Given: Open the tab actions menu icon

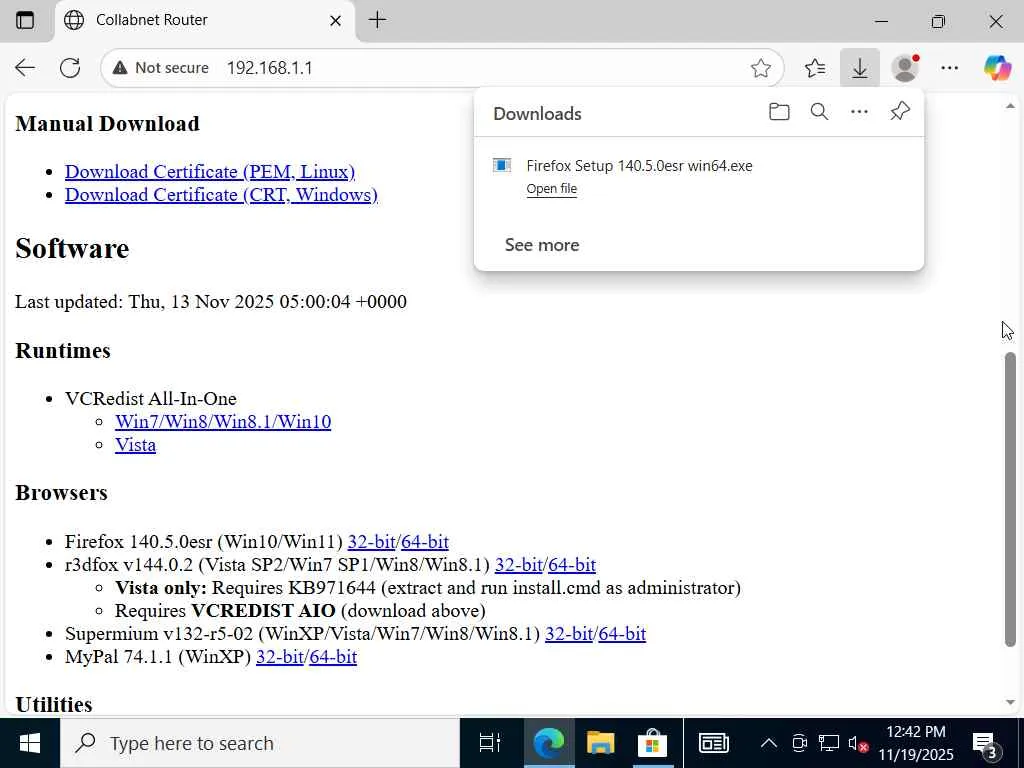Looking at the screenshot, I should tap(25, 20).
